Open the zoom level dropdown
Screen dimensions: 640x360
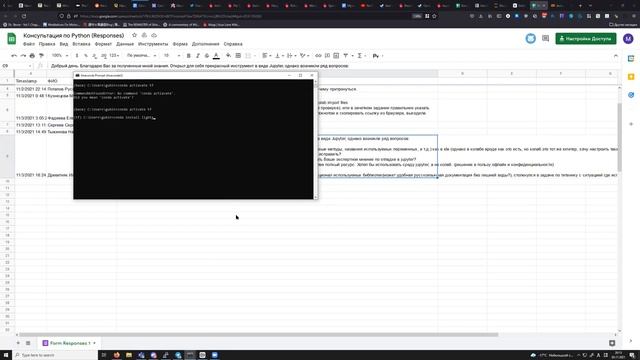[x=60, y=56]
